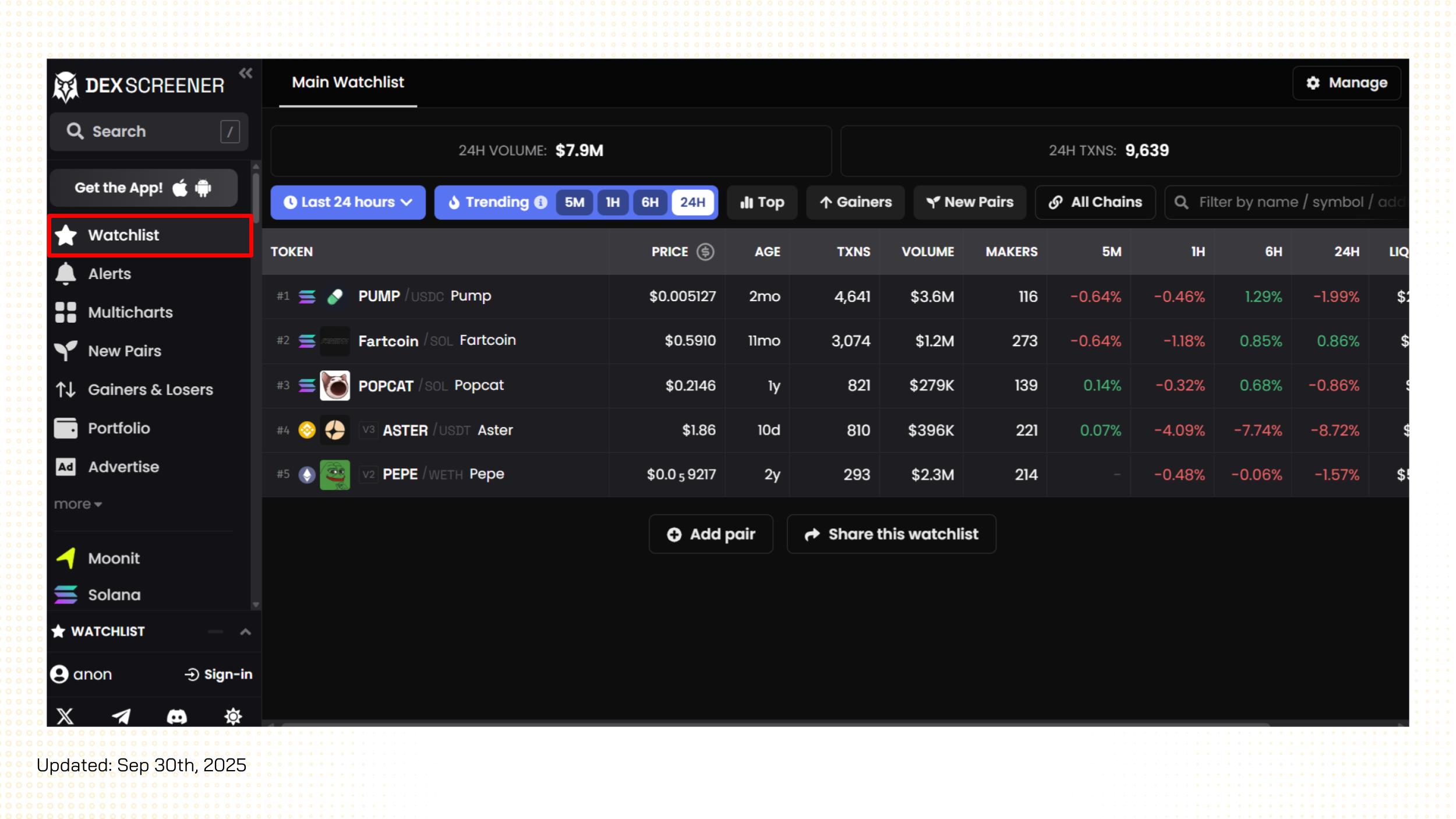Open Alerts bell in sidebar
The width and height of the screenshot is (1456, 819).
(x=109, y=274)
